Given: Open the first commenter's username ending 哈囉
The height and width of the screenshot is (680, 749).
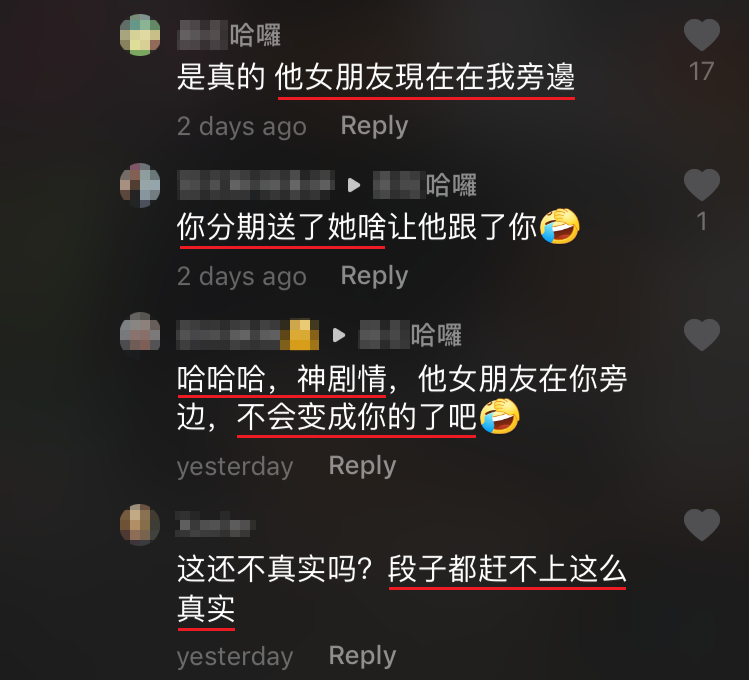Looking at the screenshot, I should [229, 35].
